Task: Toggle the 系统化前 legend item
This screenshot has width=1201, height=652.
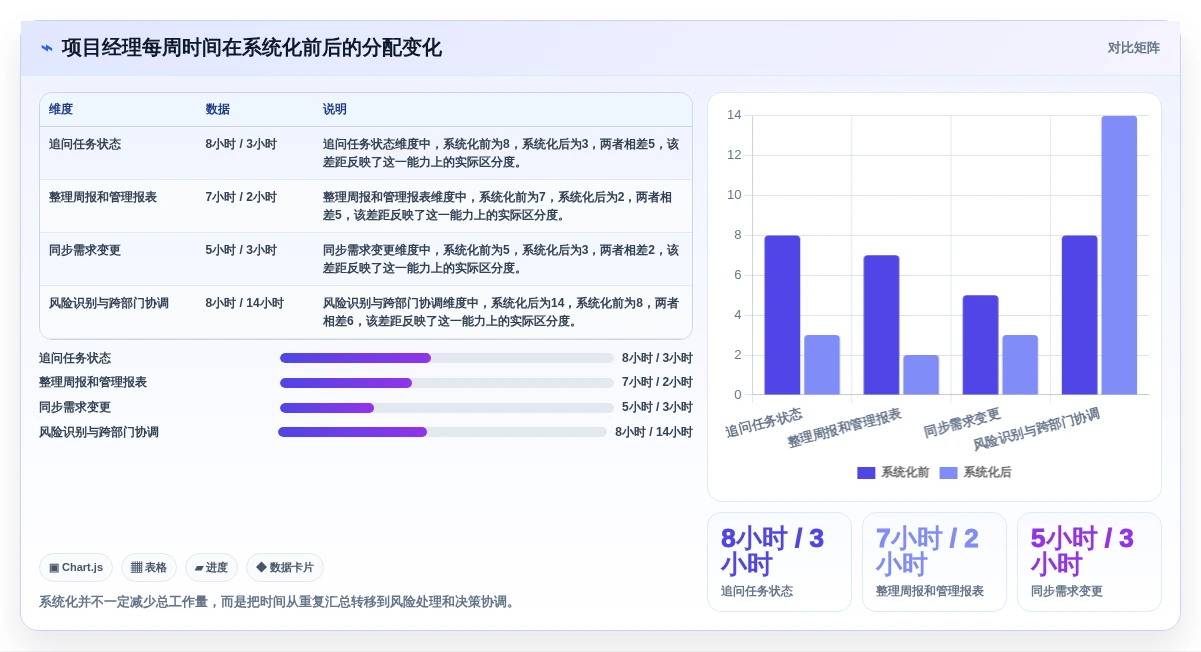Action: 893,473
